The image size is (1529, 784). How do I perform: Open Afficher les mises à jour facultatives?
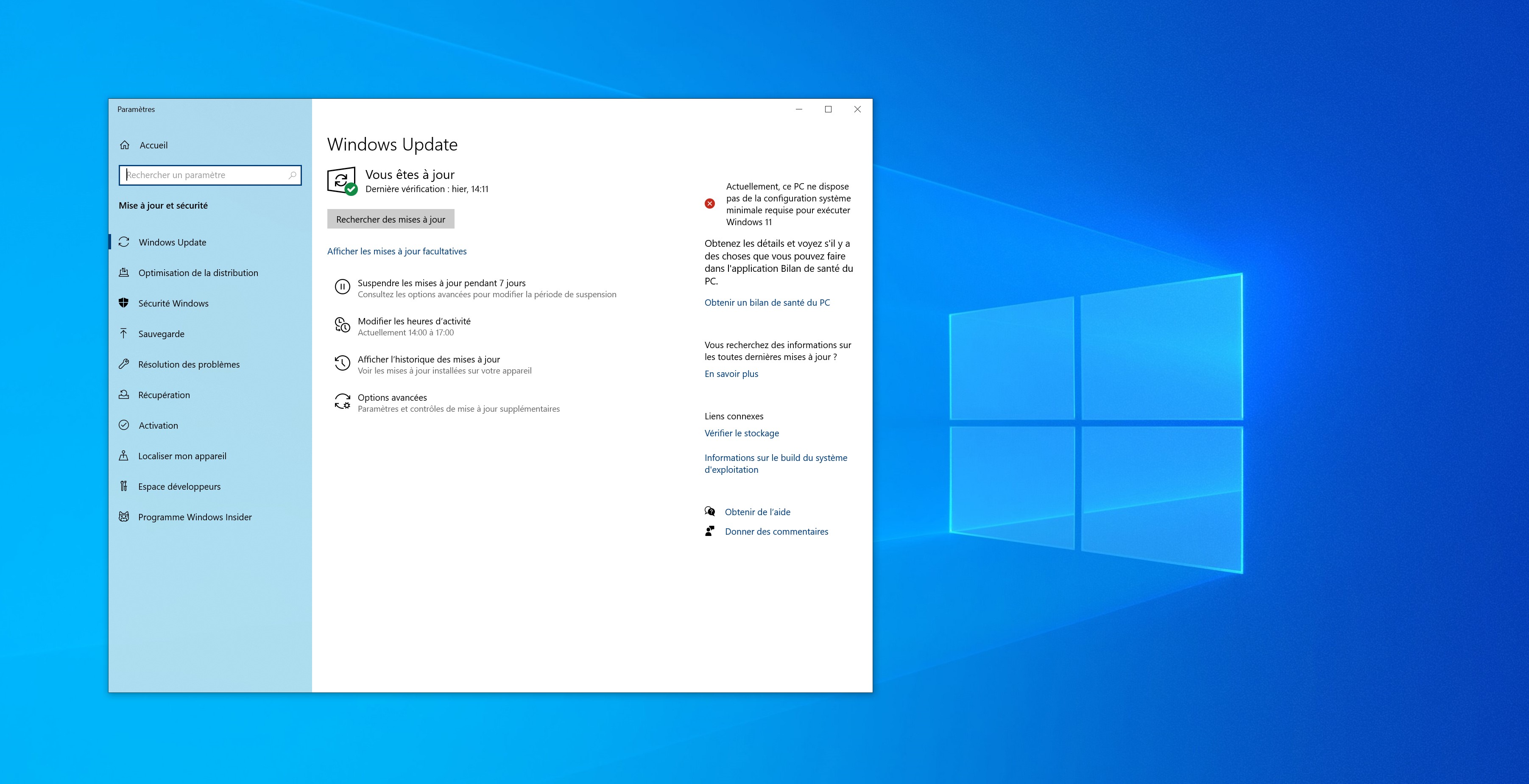(x=397, y=251)
